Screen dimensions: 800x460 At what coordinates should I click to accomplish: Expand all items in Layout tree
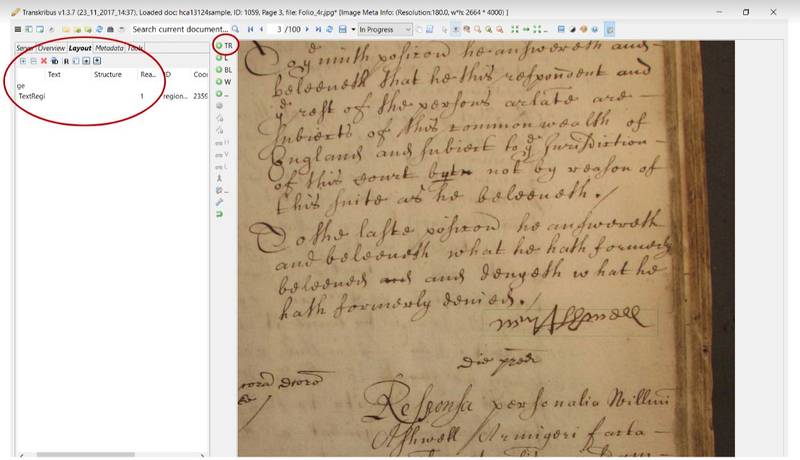click(23, 61)
